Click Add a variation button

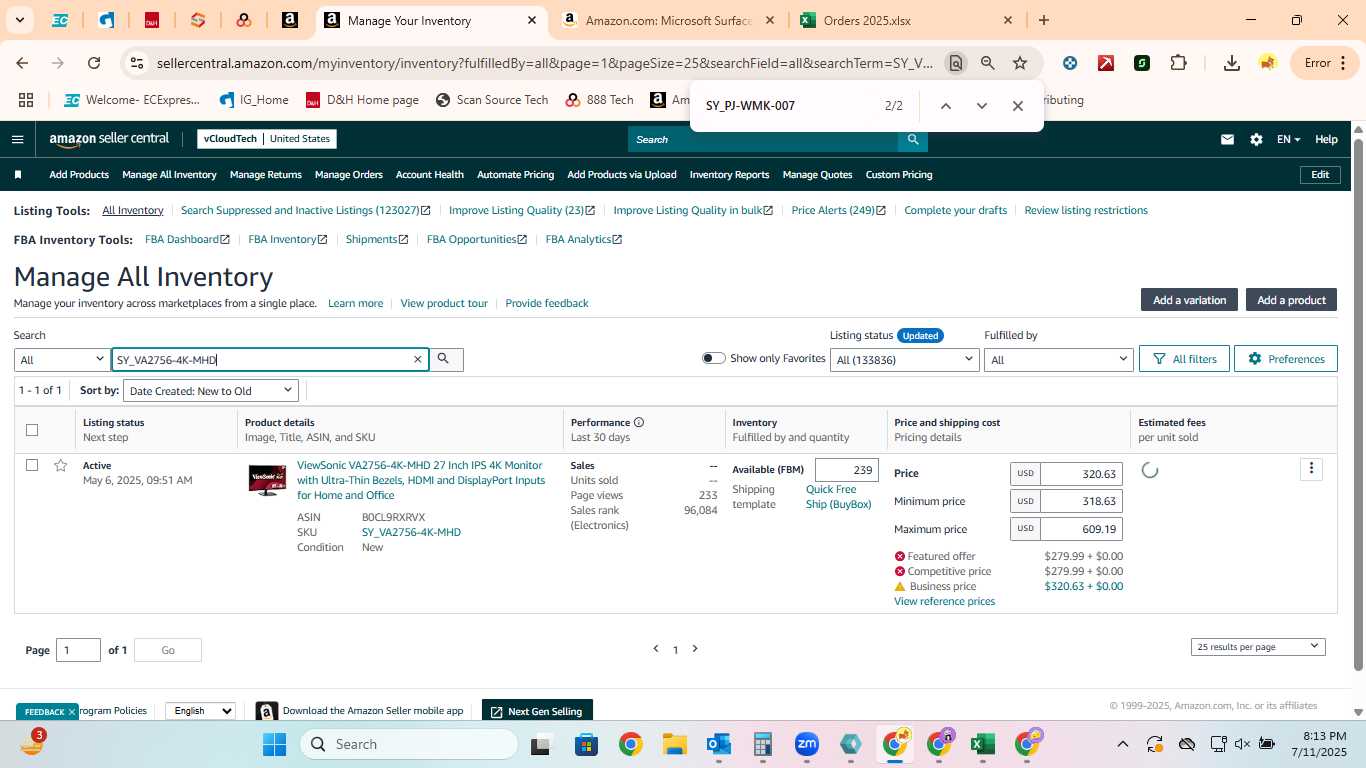(1190, 300)
